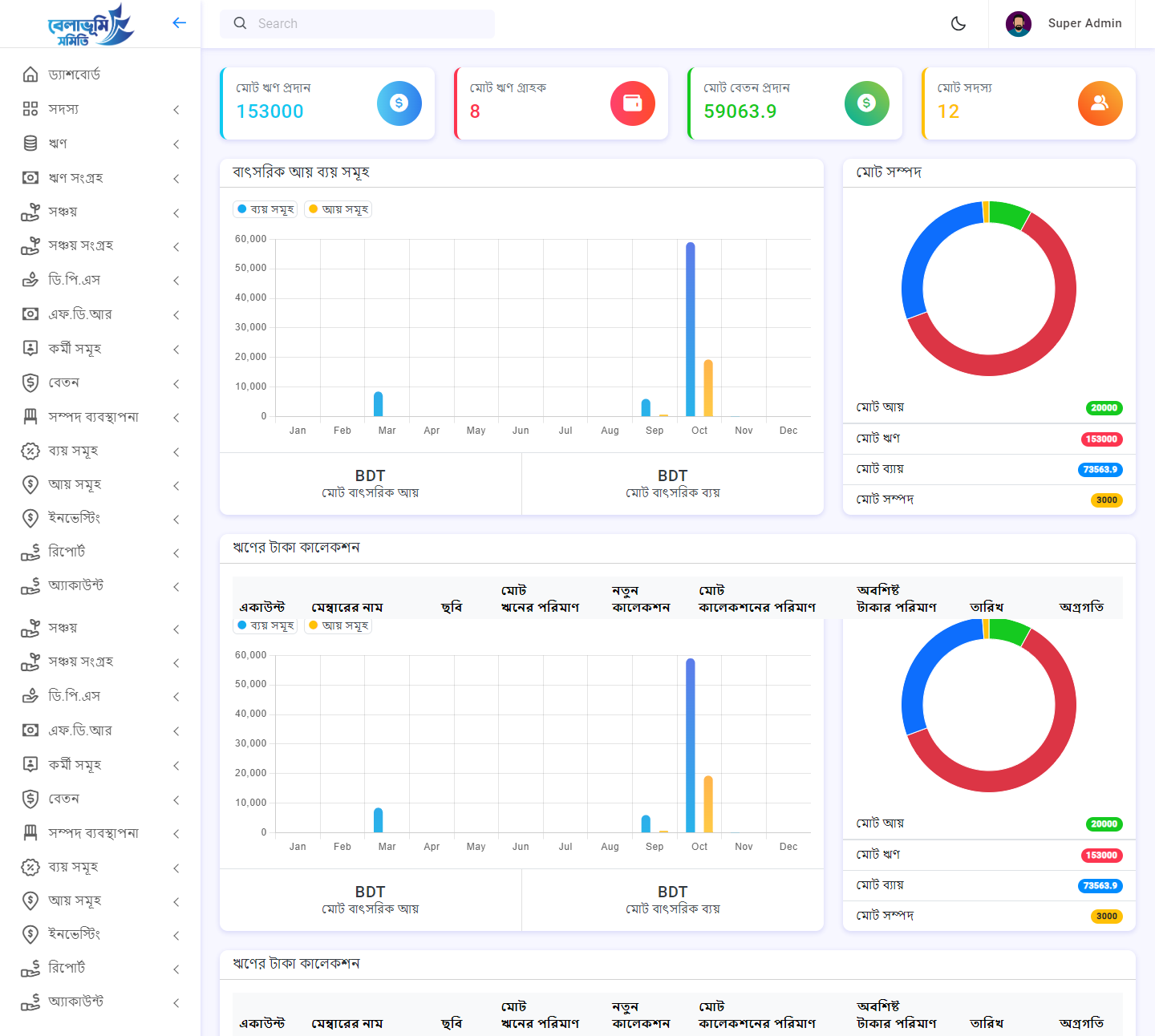Click the সদস্য grid icon
1155x1036 pixels.
30,109
